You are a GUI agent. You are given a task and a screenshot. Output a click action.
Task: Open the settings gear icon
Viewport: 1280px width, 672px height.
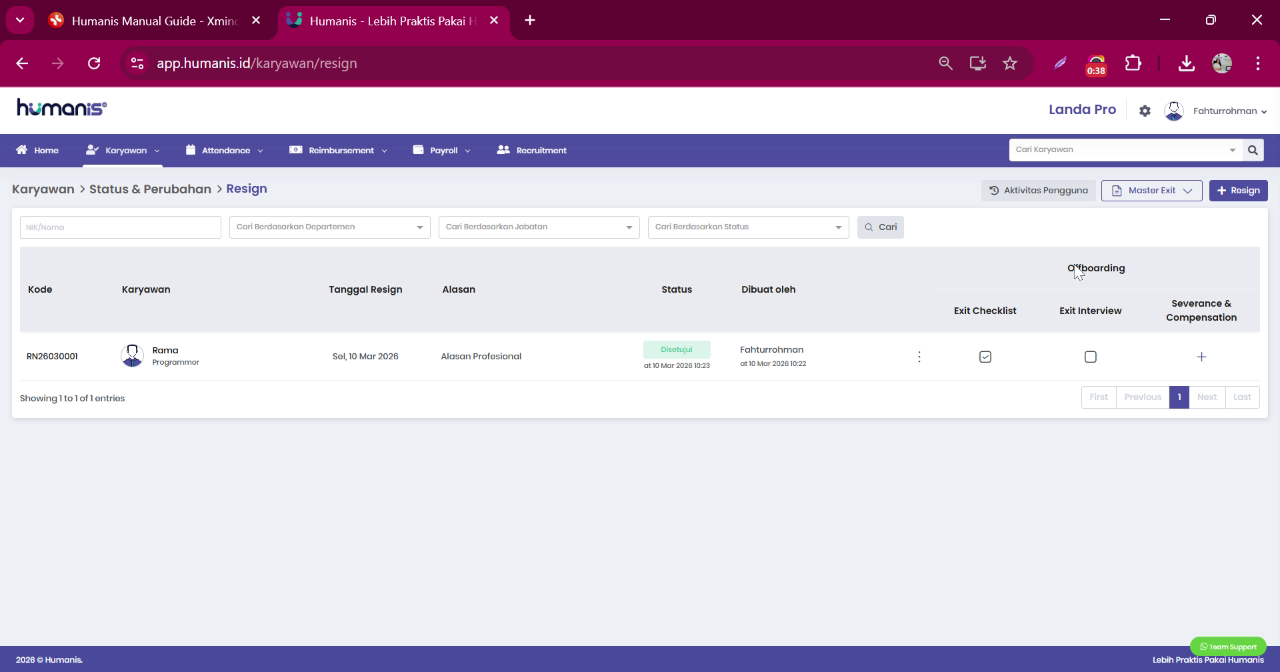point(1145,111)
